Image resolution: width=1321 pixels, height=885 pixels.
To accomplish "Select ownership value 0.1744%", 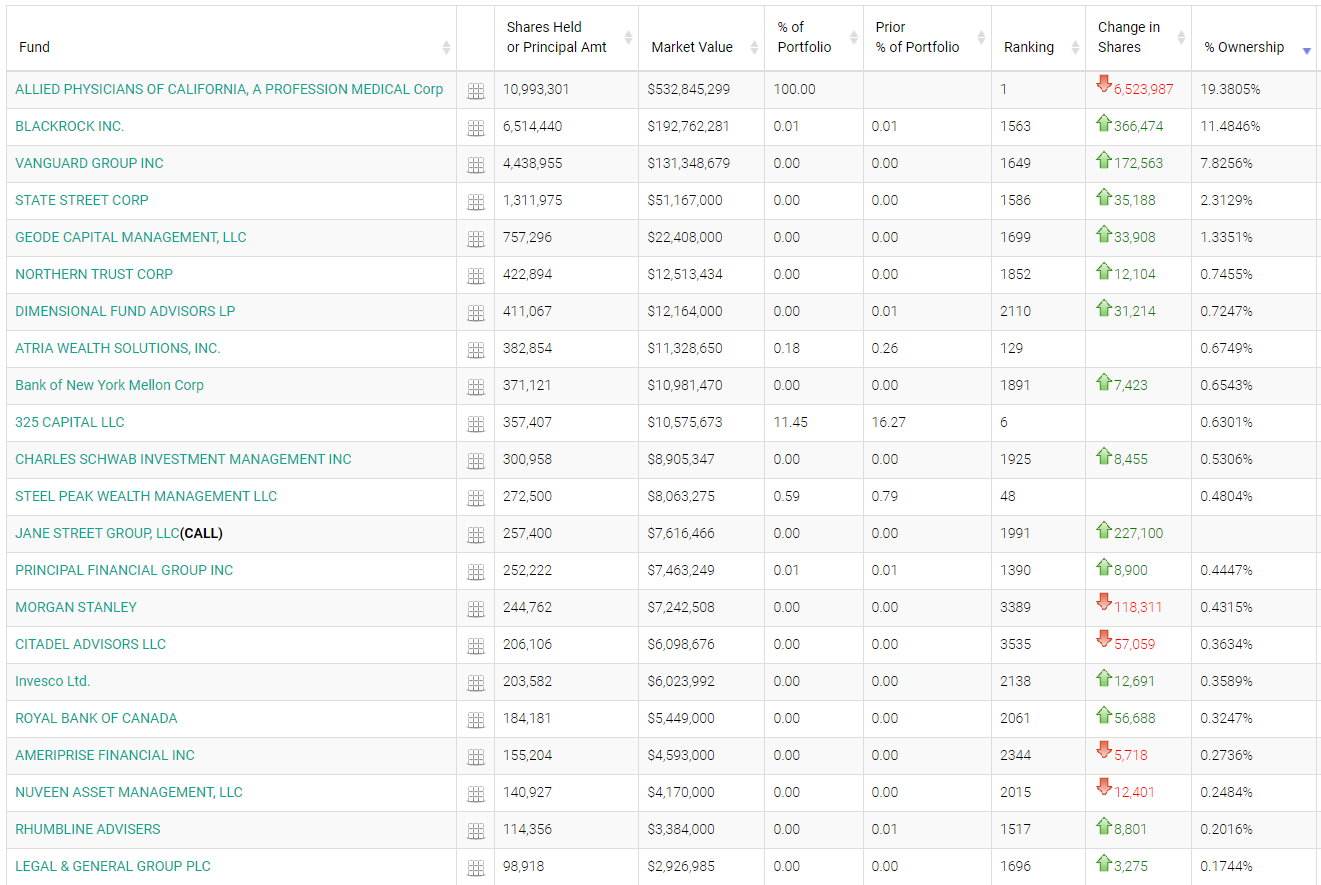I will pyautogui.click(x=1226, y=866).
